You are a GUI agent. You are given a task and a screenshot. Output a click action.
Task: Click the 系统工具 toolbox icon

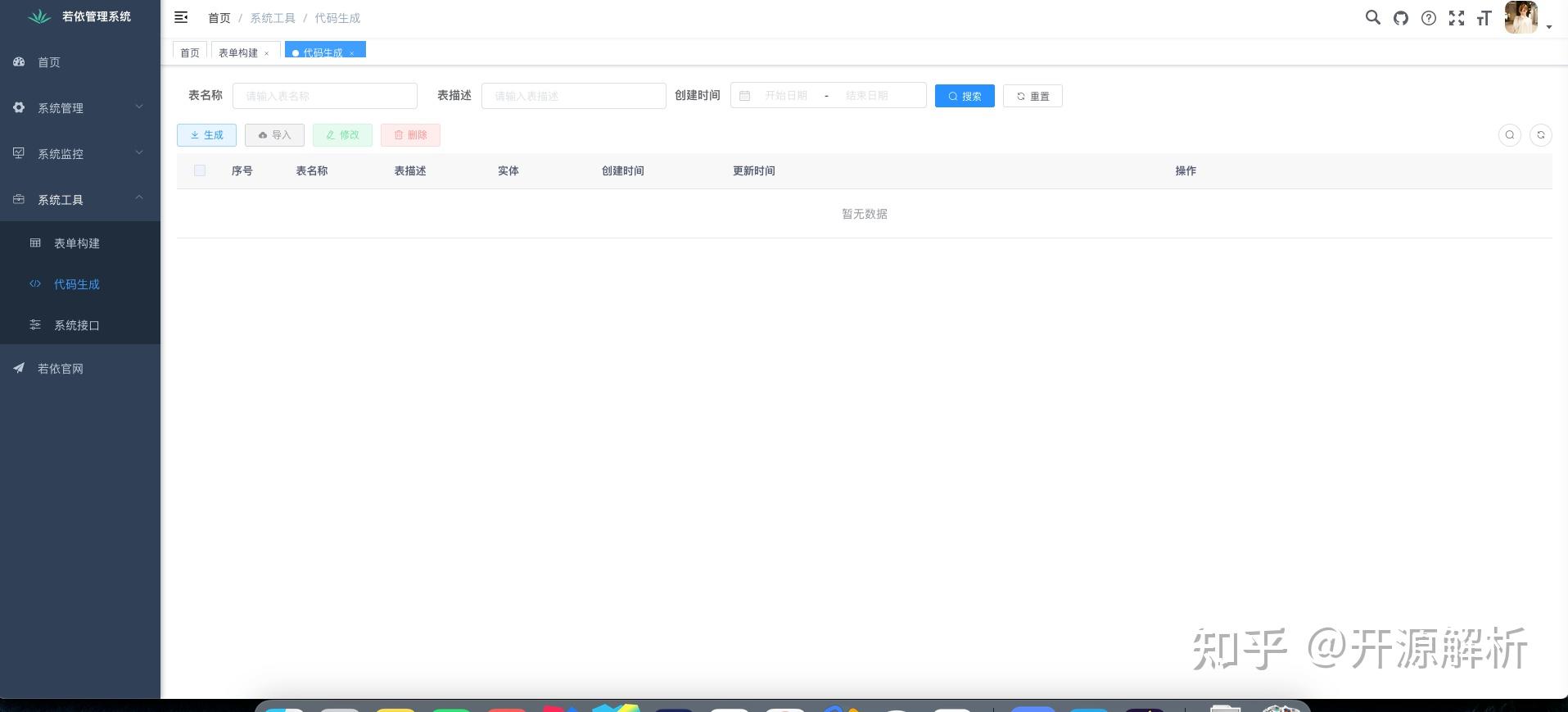[x=19, y=199]
